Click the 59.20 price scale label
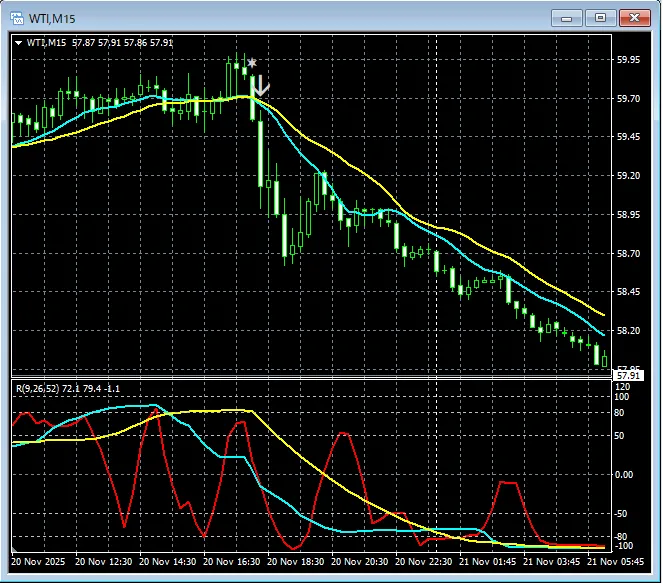Screen dimensions: 663x583 (629, 175)
